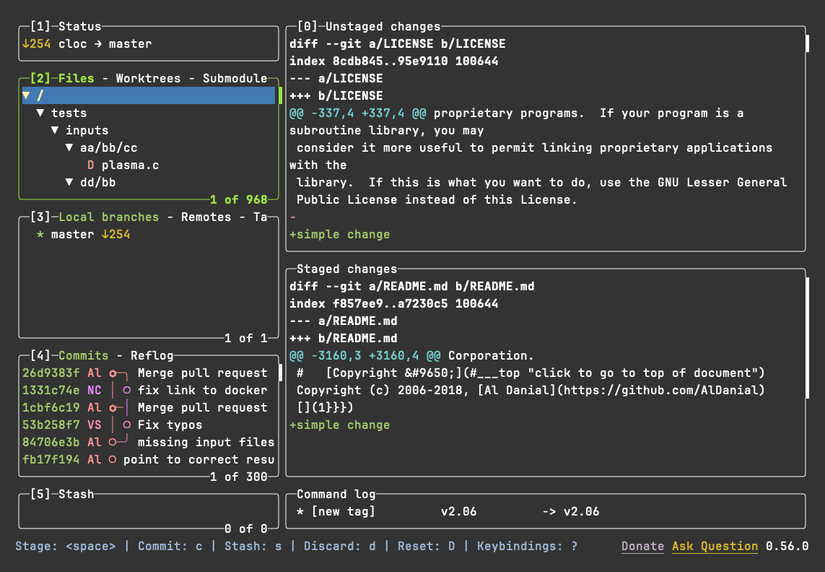825x572 pixels.
Task: Click the Staged changes panel title
Action: (347, 269)
